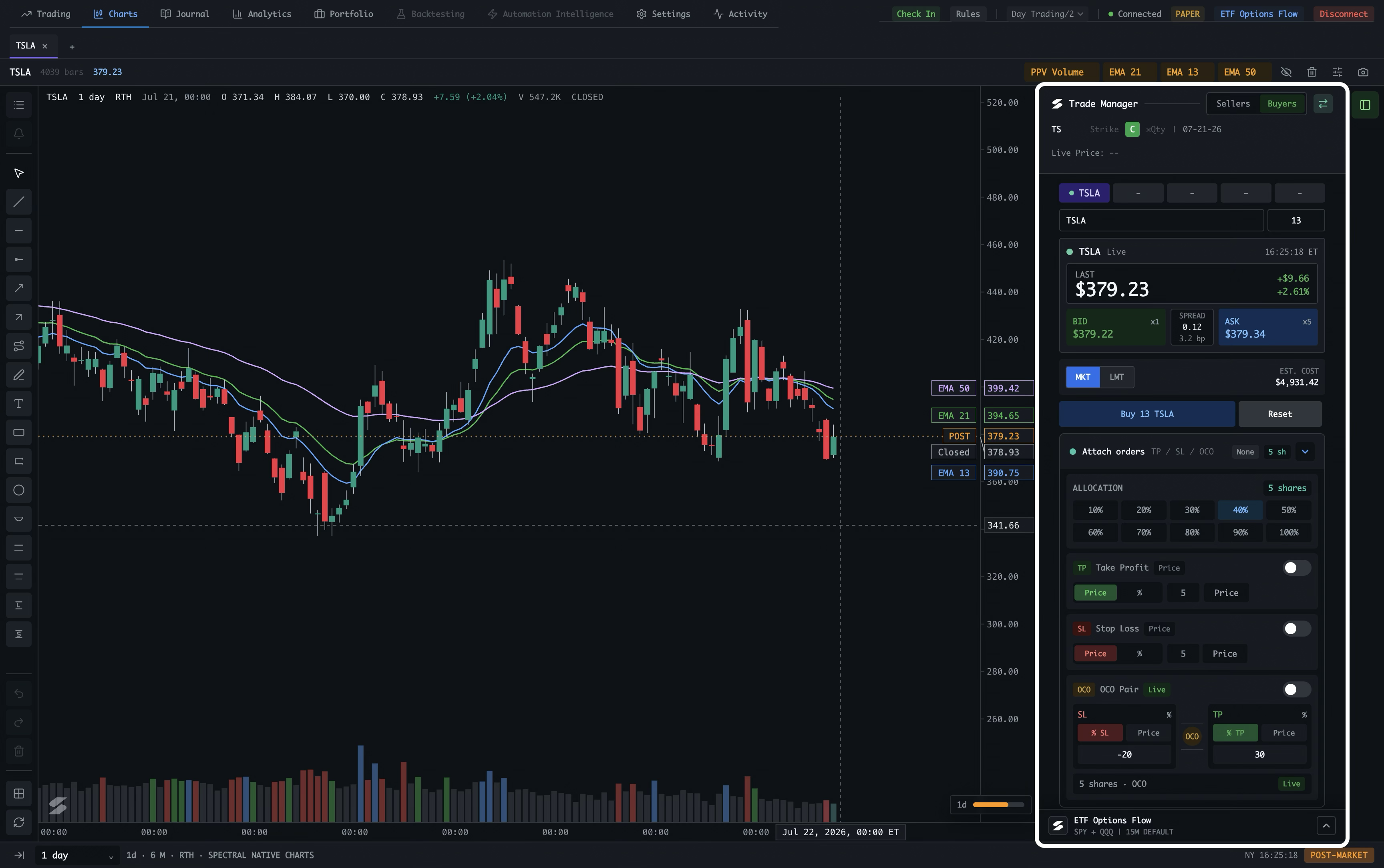Switch Take Profit mode to %
This screenshot has width=1384, height=868.
tap(1139, 593)
